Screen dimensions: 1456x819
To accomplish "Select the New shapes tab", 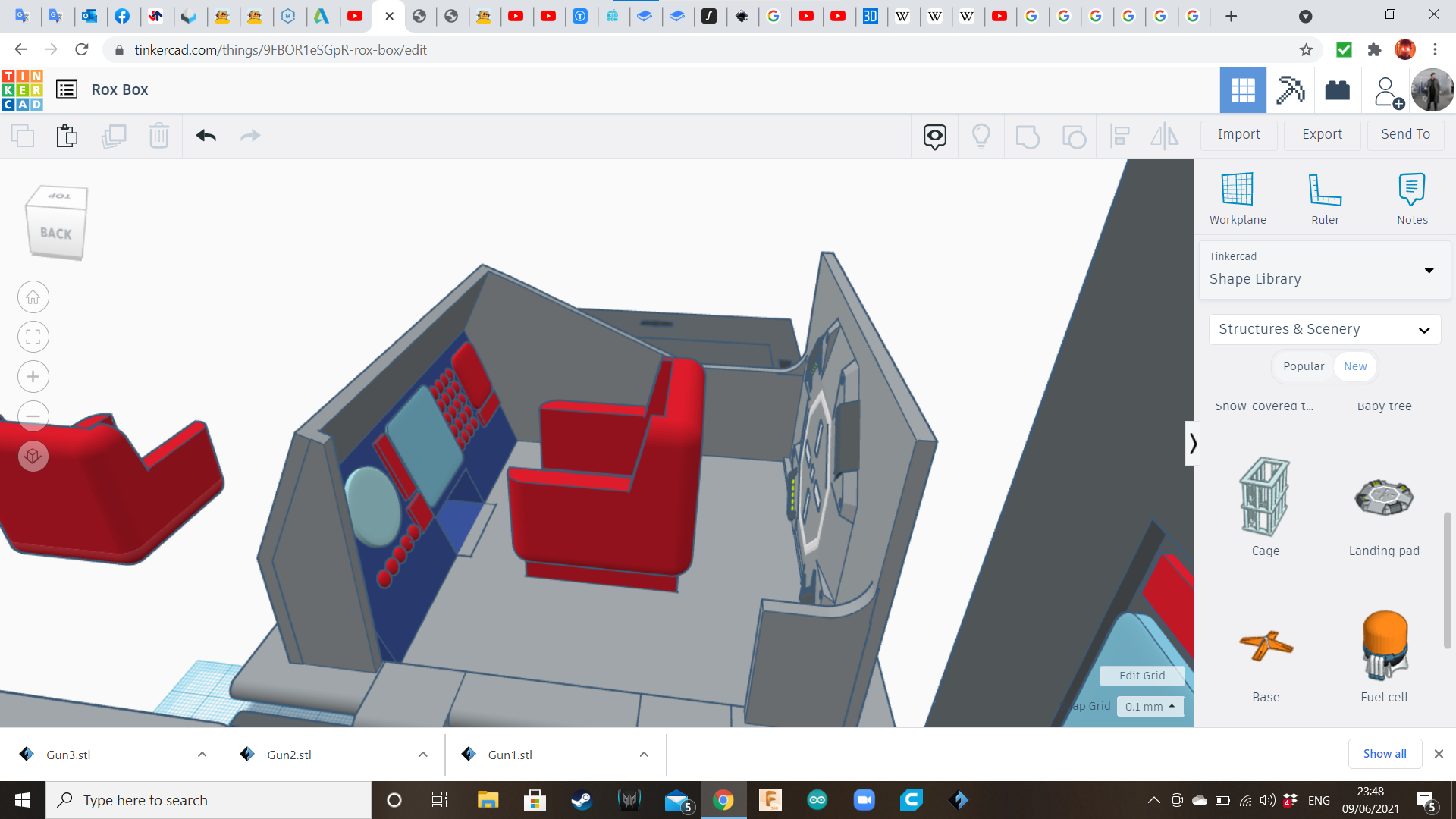I will tap(1355, 366).
